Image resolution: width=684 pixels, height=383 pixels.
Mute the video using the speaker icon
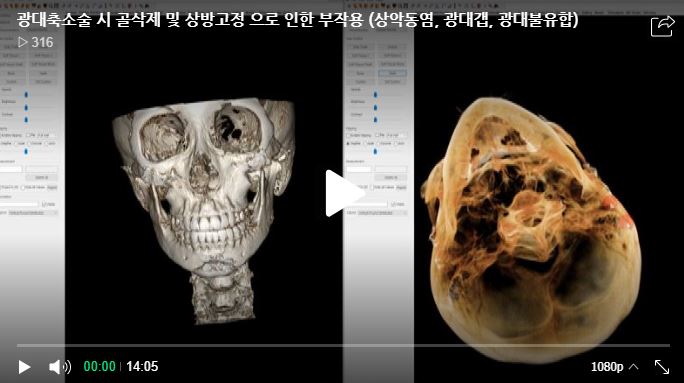(x=60, y=367)
